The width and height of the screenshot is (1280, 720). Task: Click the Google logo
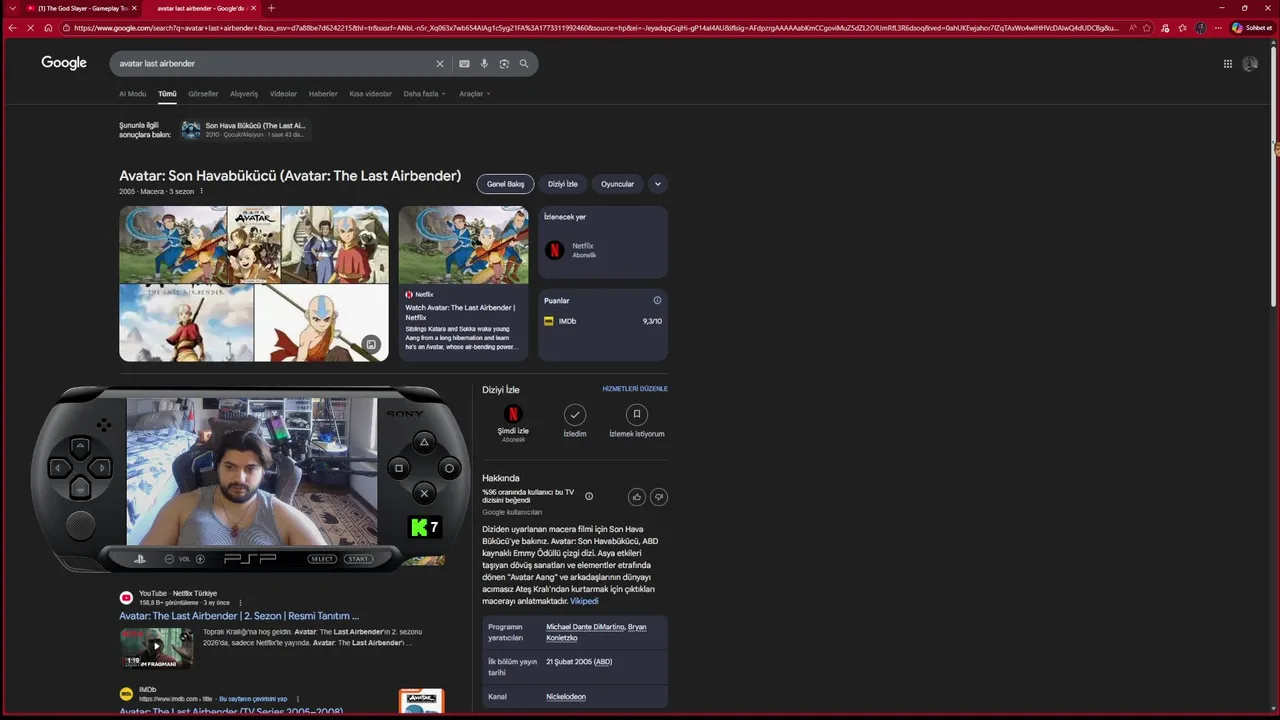pyautogui.click(x=64, y=63)
